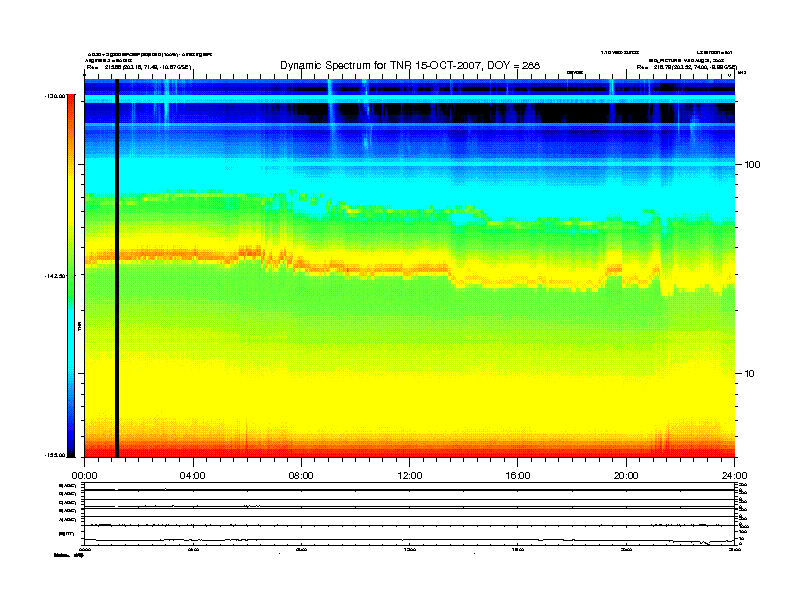
Task: Click the 16:00 time axis label
Action: [518, 476]
